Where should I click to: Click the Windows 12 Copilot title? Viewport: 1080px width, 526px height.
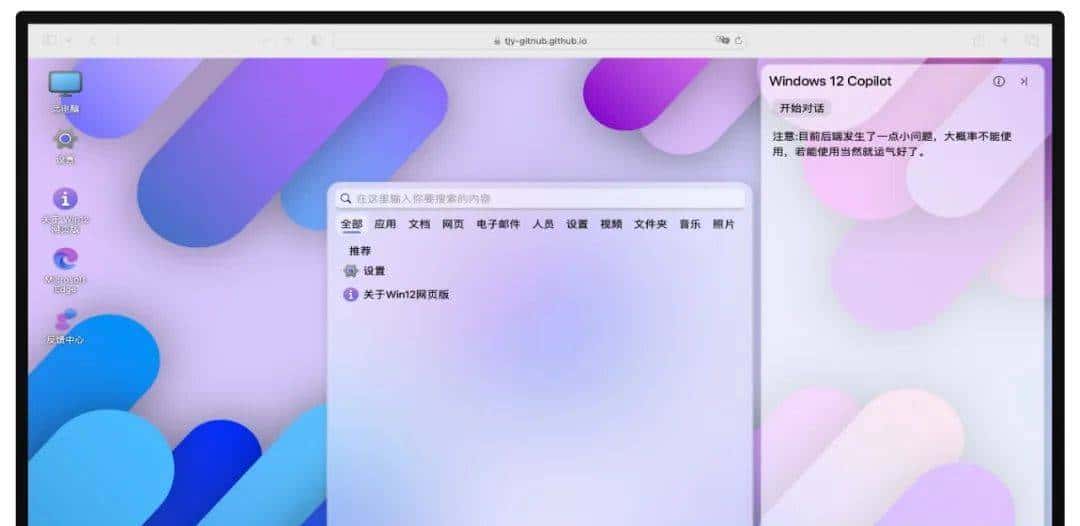tap(830, 81)
